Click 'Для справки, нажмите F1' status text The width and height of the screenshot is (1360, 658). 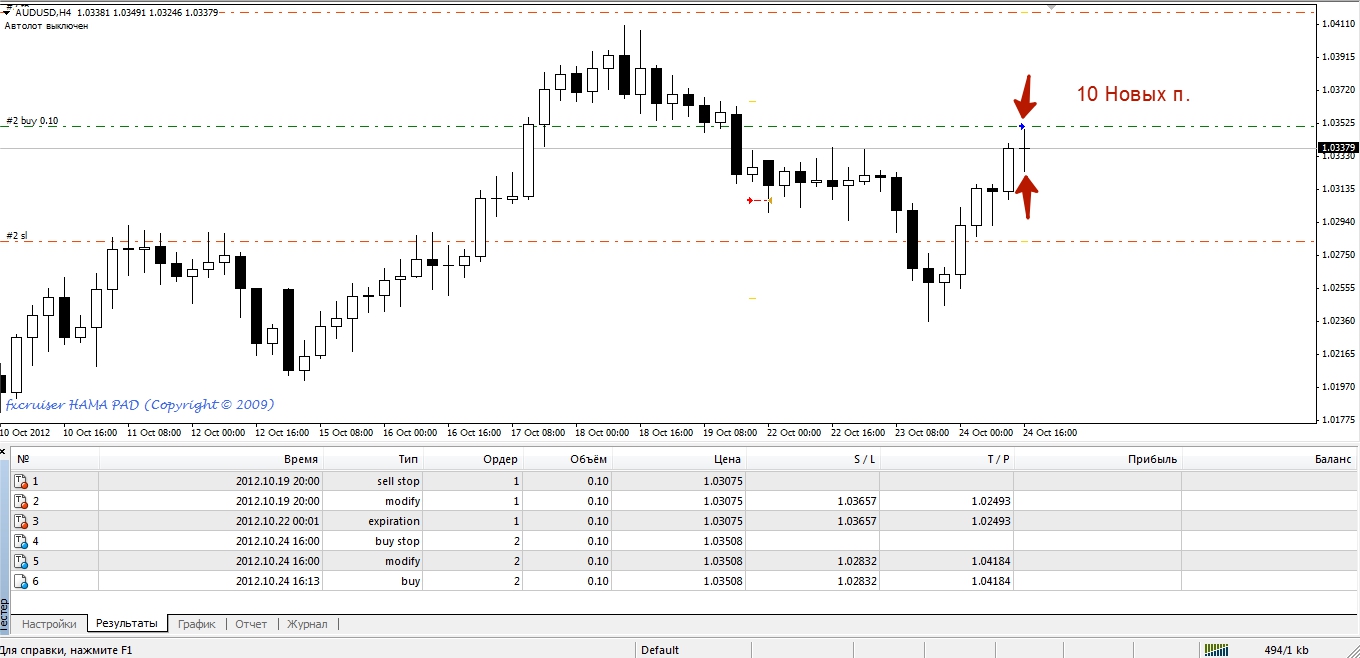pos(67,650)
